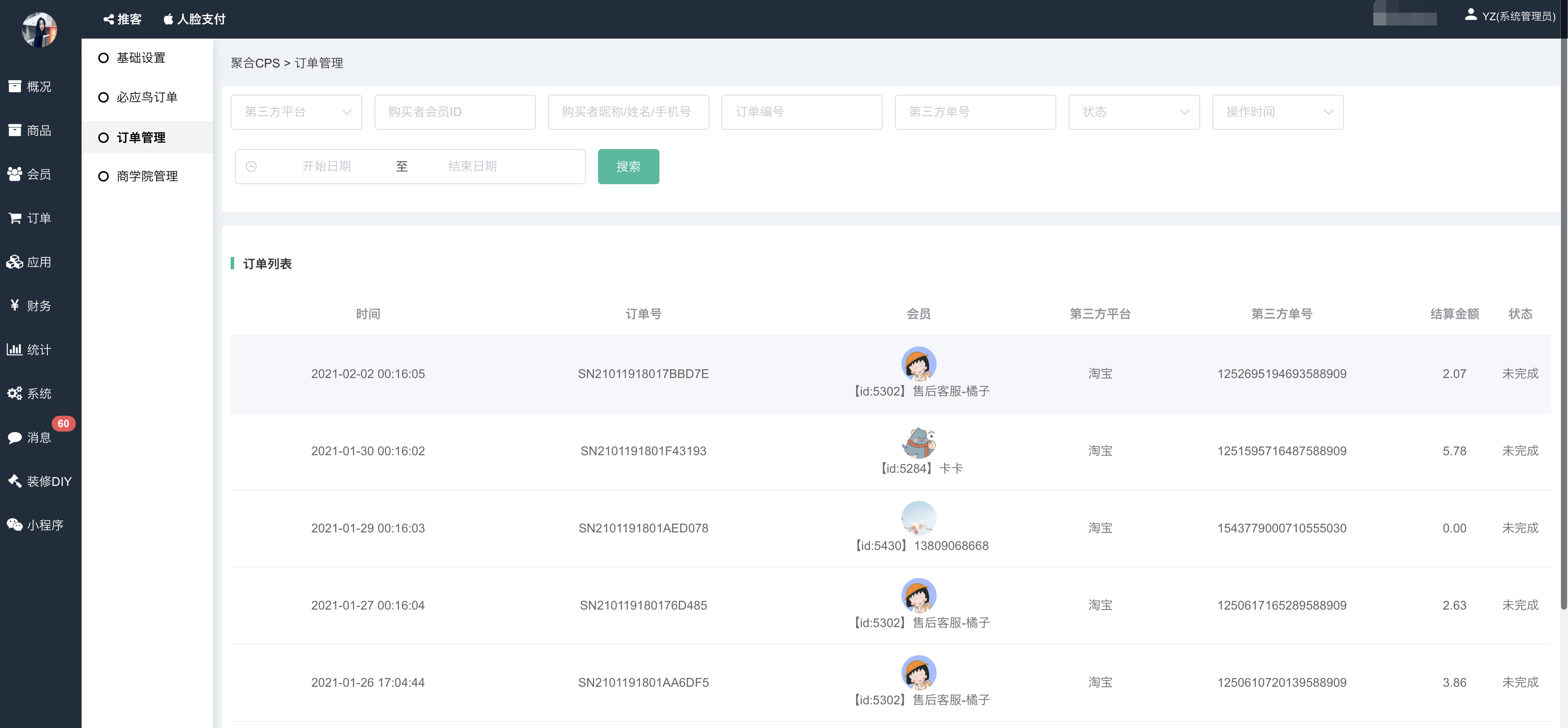Viewport: 1568px width, 728px height.
Task: Open the 应用 apps sidebar icon
Action: tap(14, 262)
